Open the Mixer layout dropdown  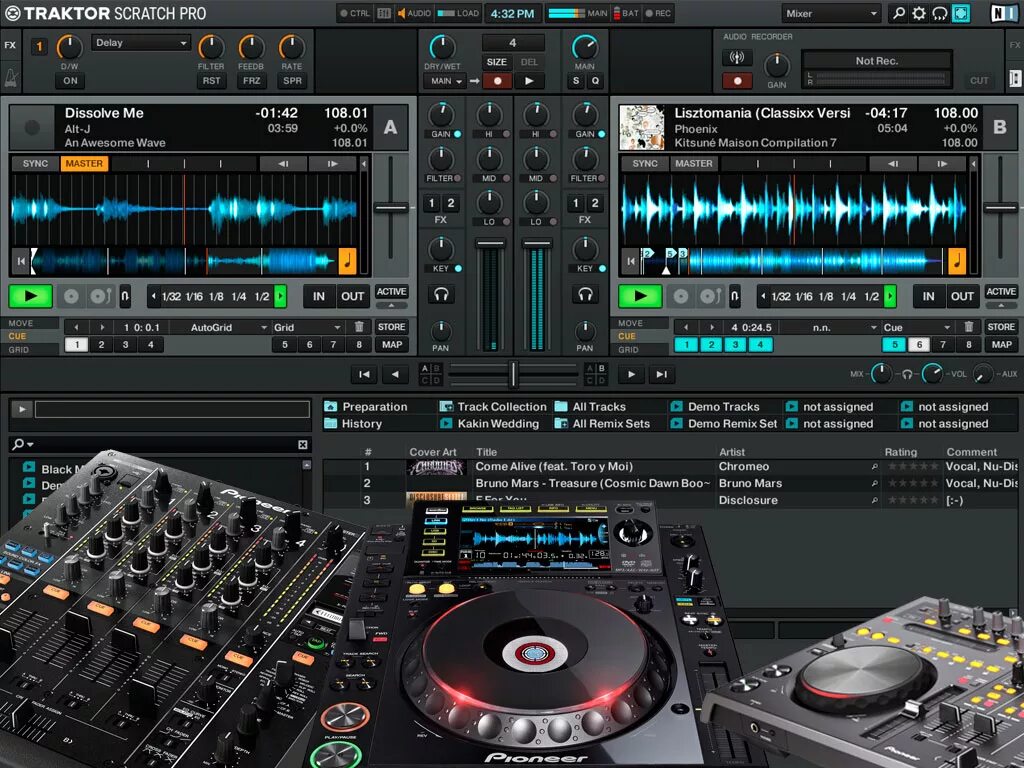click(831, 13)
